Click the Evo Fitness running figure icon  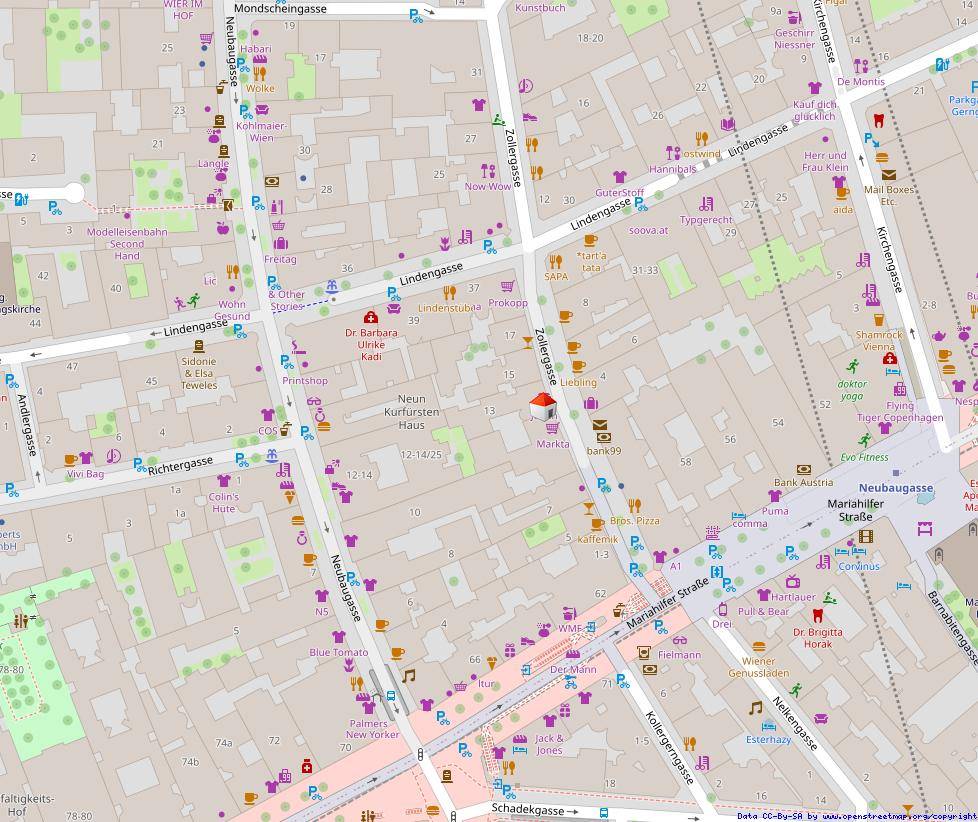coord(864,441)
